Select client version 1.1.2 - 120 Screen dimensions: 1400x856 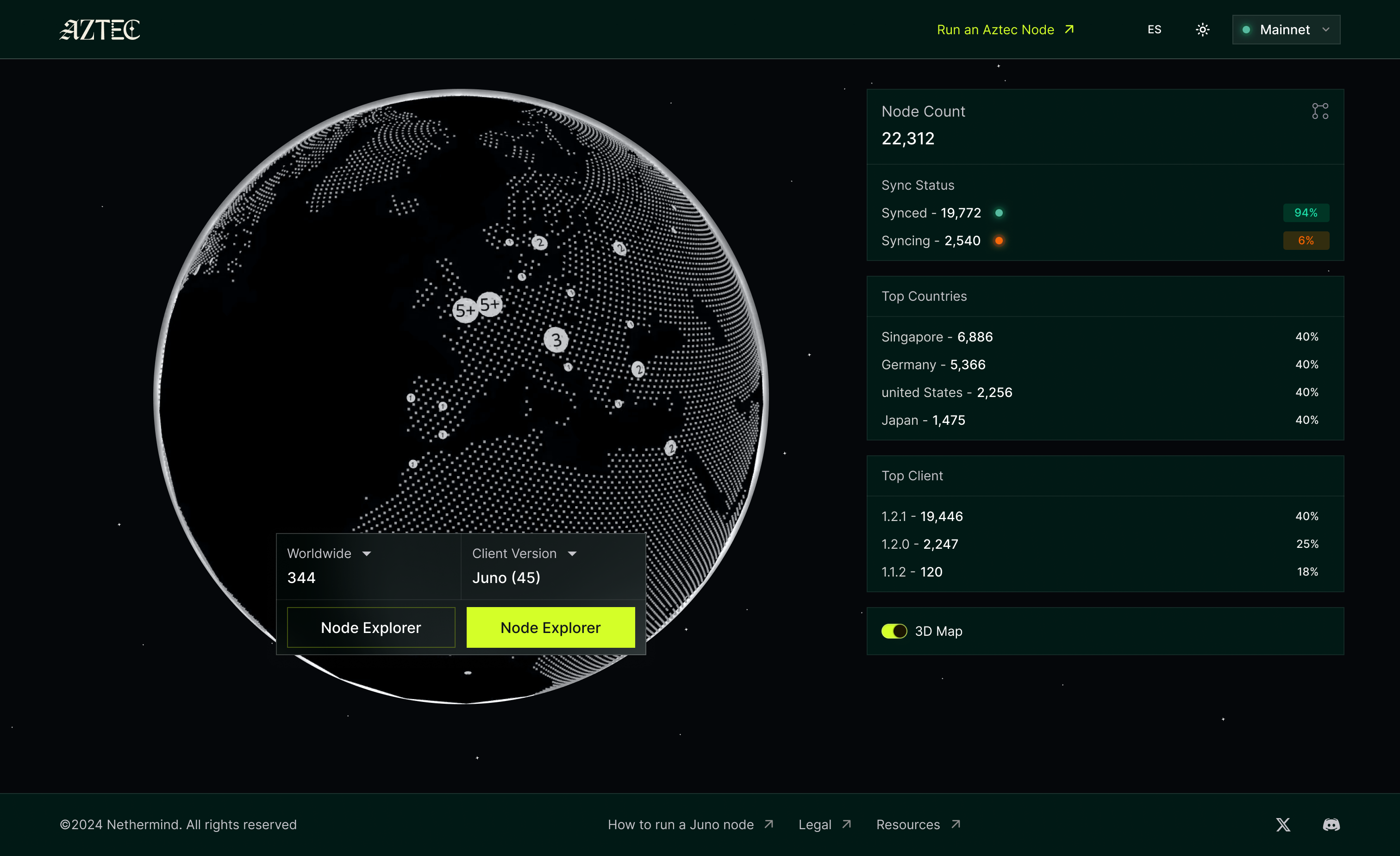[x=1105, y=572]
